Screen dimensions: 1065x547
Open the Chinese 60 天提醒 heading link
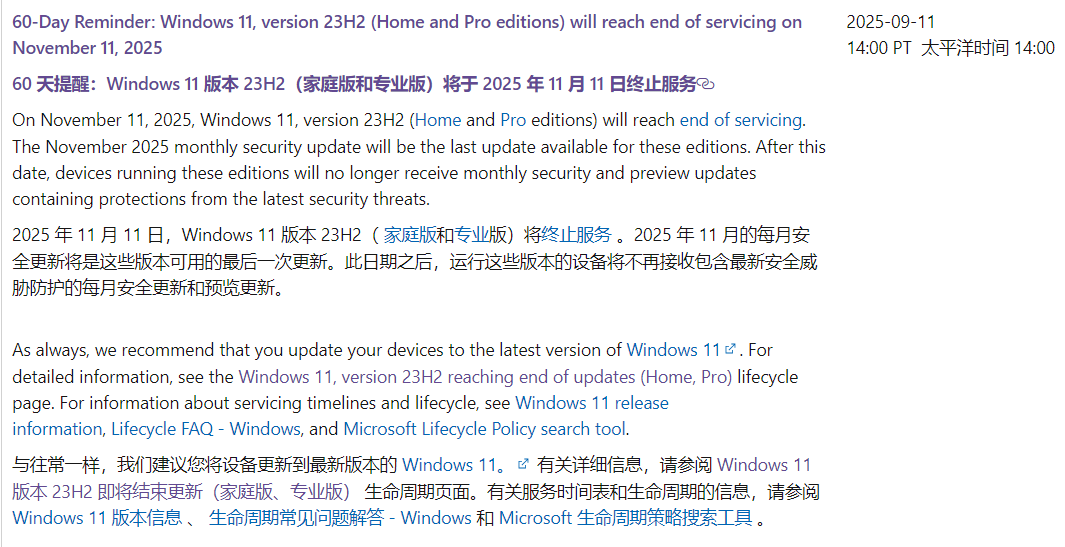pyautogui.click(x=355, y=84)
